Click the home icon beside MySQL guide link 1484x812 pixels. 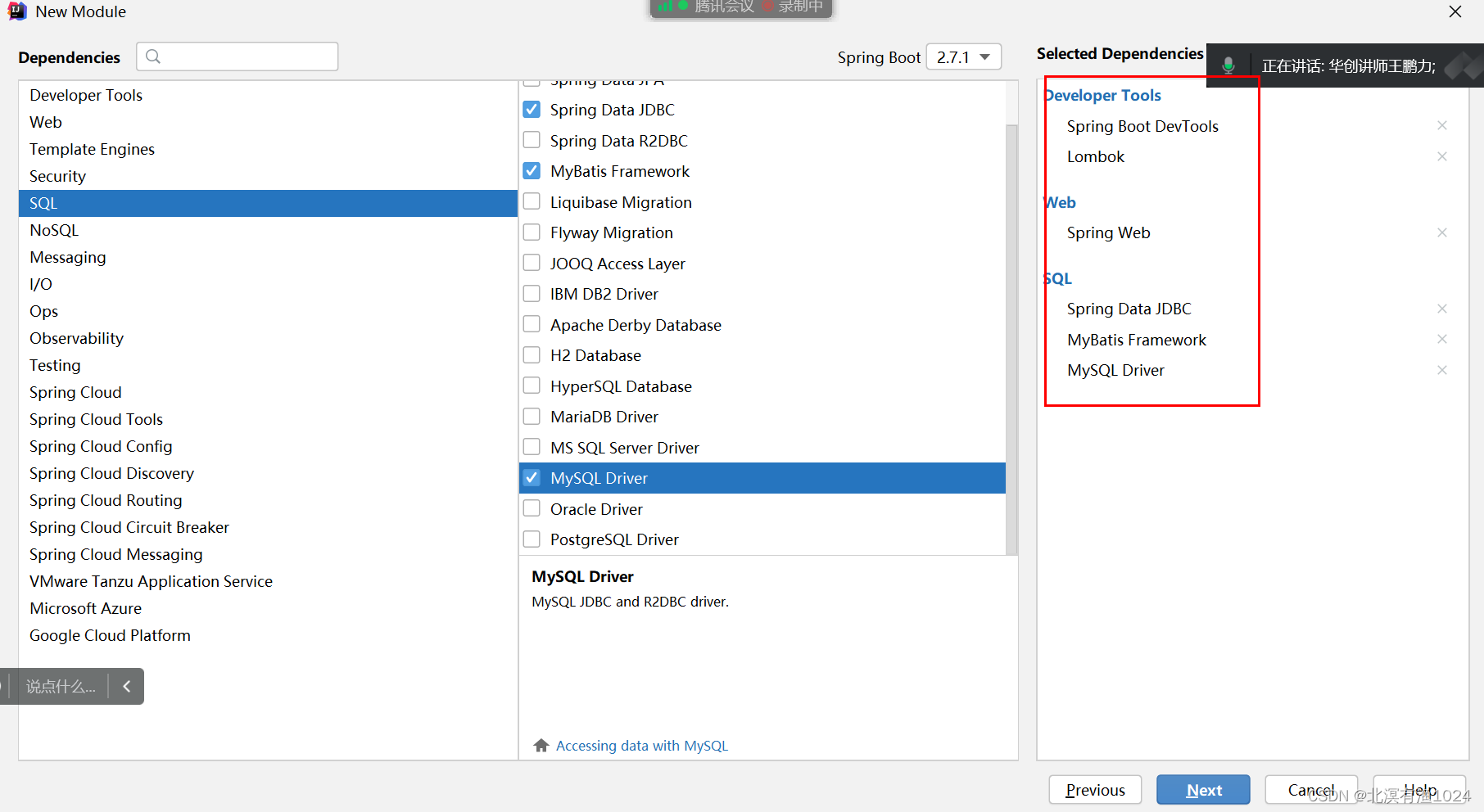coord(541,745)
